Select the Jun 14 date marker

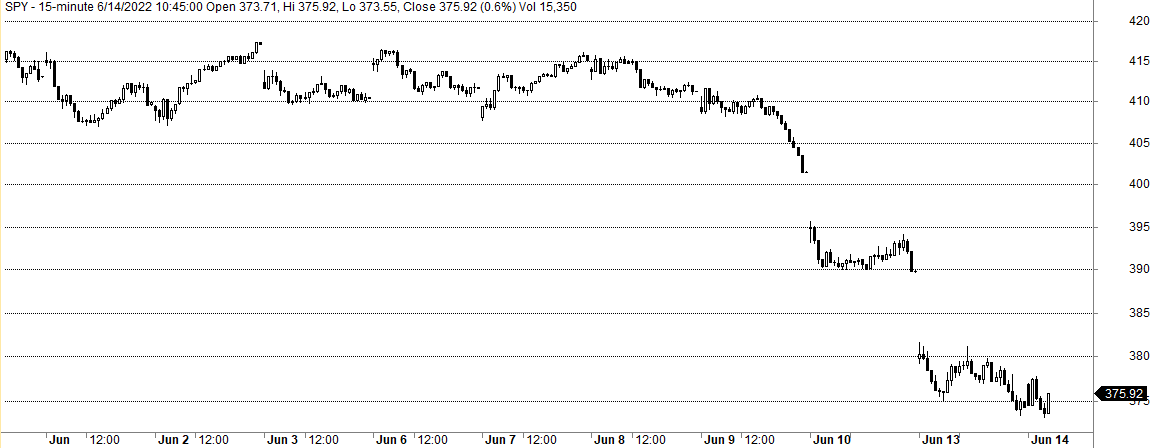[x=1050, y=439]
